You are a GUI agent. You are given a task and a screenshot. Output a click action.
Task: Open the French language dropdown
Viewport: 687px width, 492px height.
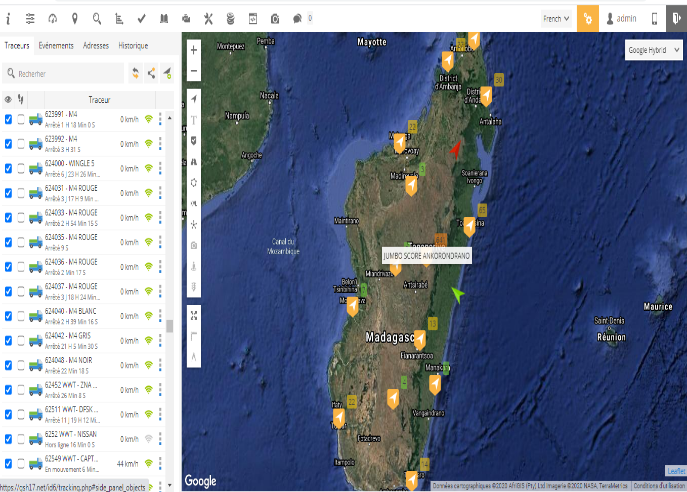(556, 18)
